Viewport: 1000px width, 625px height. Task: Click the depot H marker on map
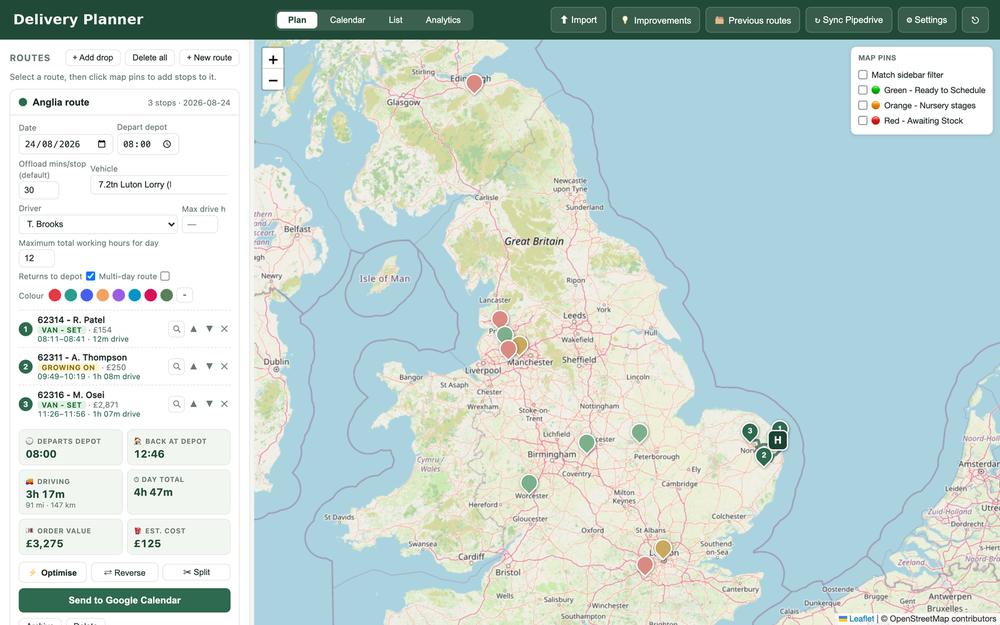pyautogui.click(x=777, y=440)
